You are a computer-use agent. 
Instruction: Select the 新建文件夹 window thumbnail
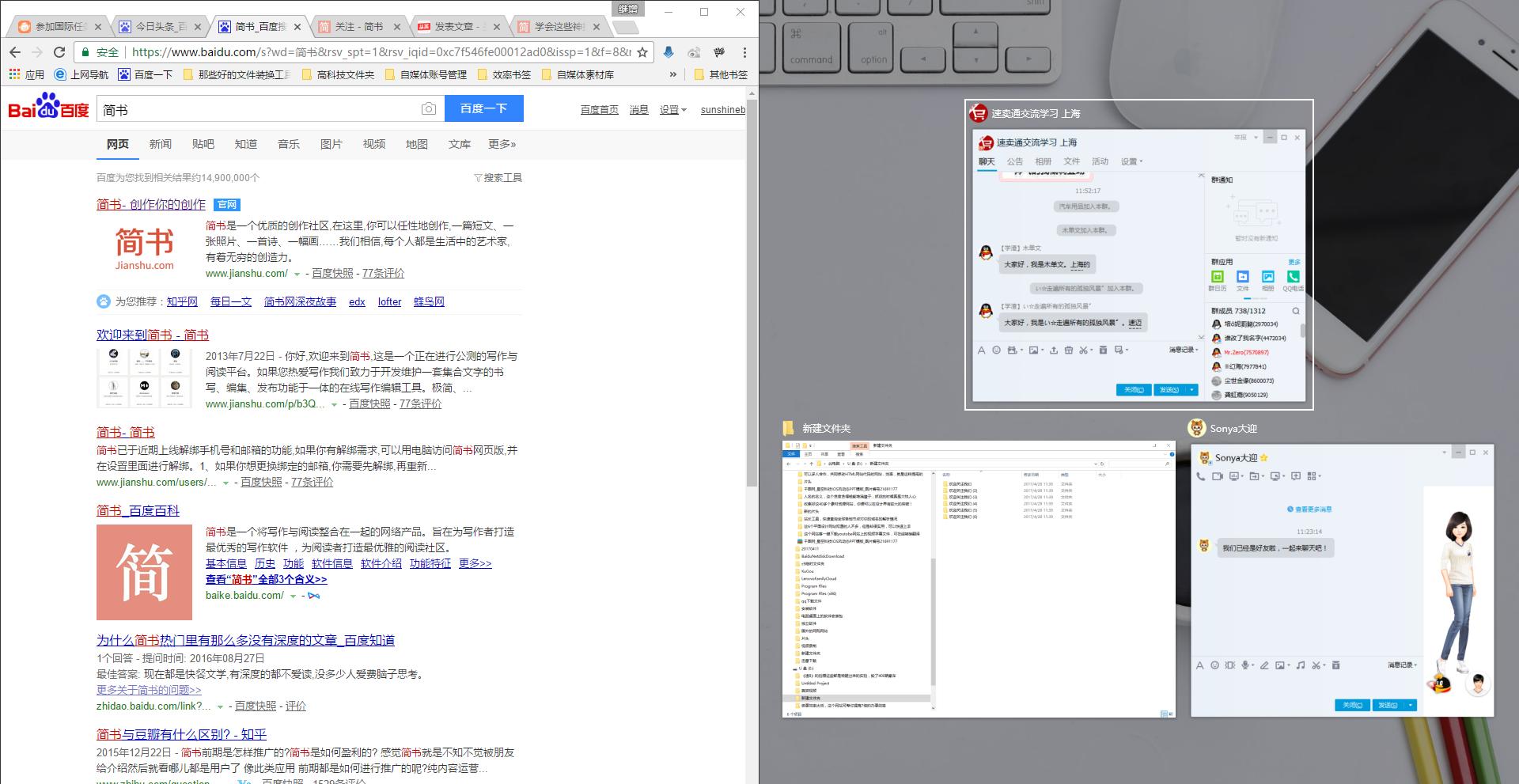978,579
